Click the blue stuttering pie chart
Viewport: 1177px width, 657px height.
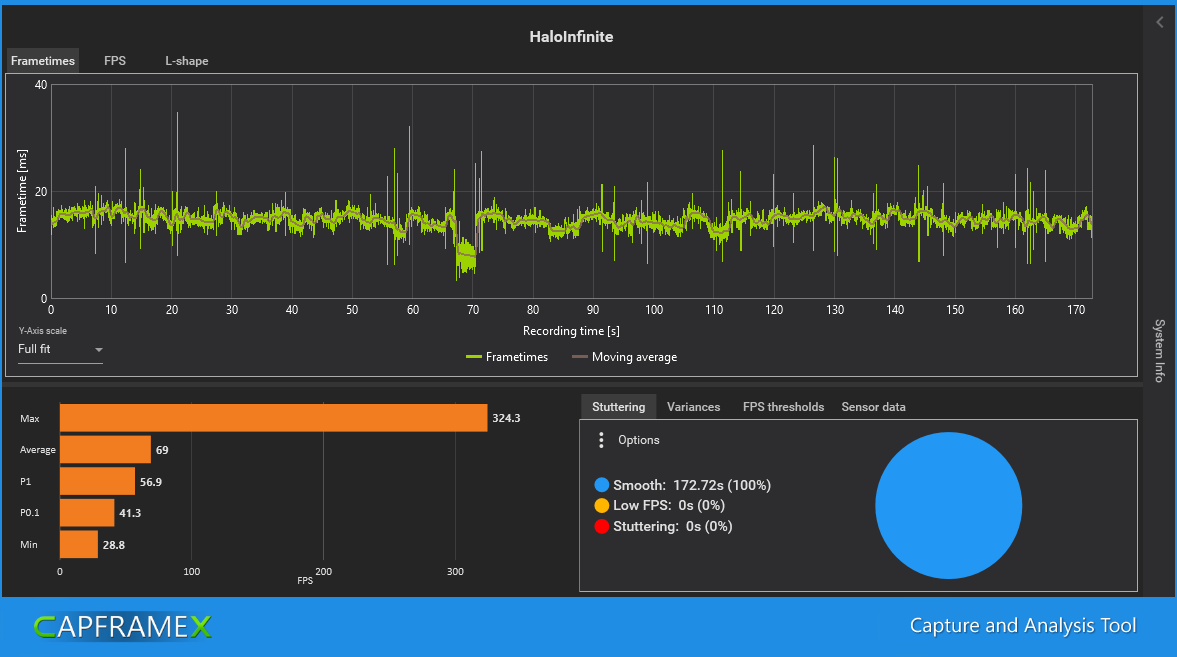[x=949, y=505]
